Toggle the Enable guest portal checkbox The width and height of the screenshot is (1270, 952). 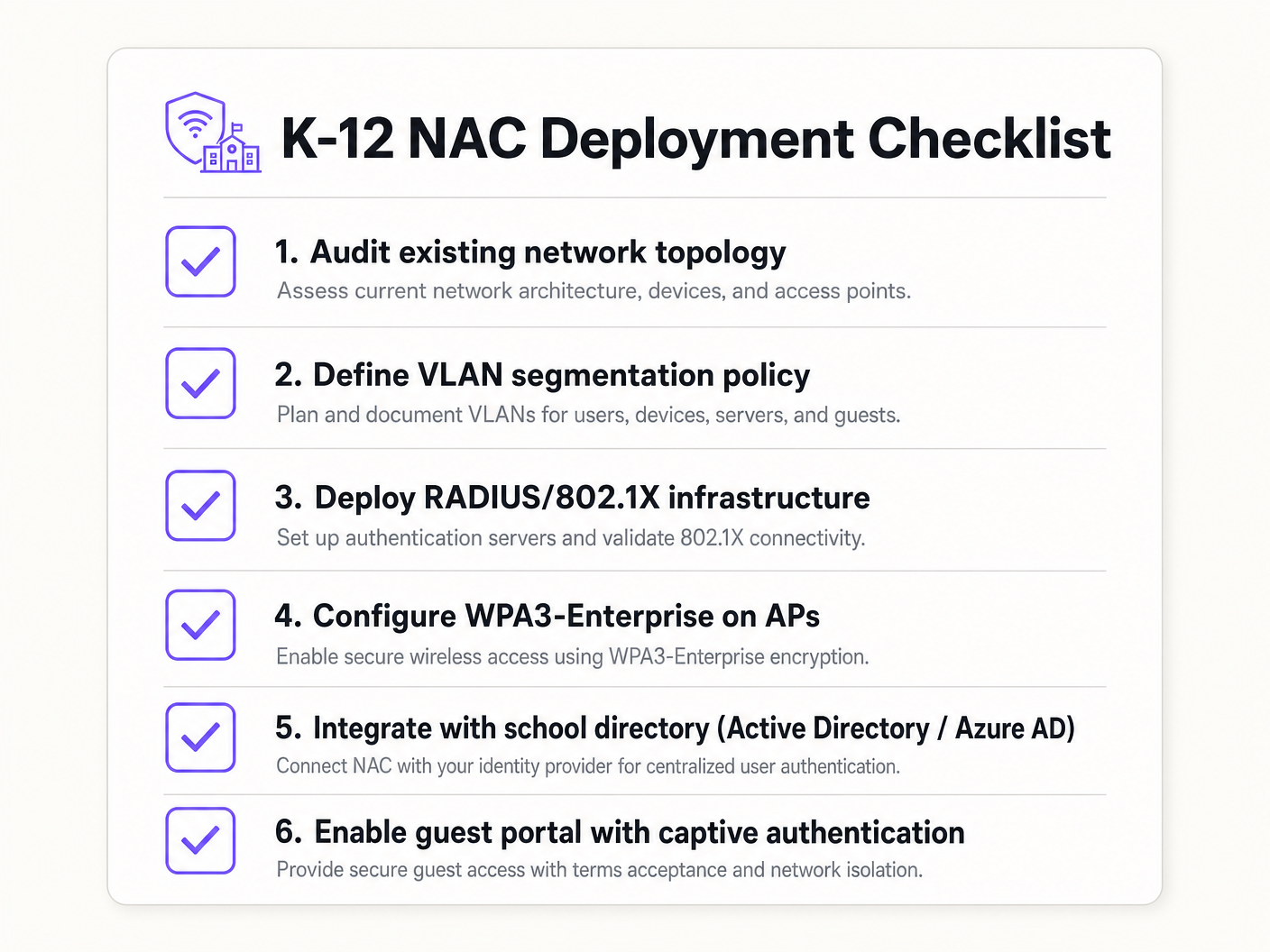tap(200, 841)
